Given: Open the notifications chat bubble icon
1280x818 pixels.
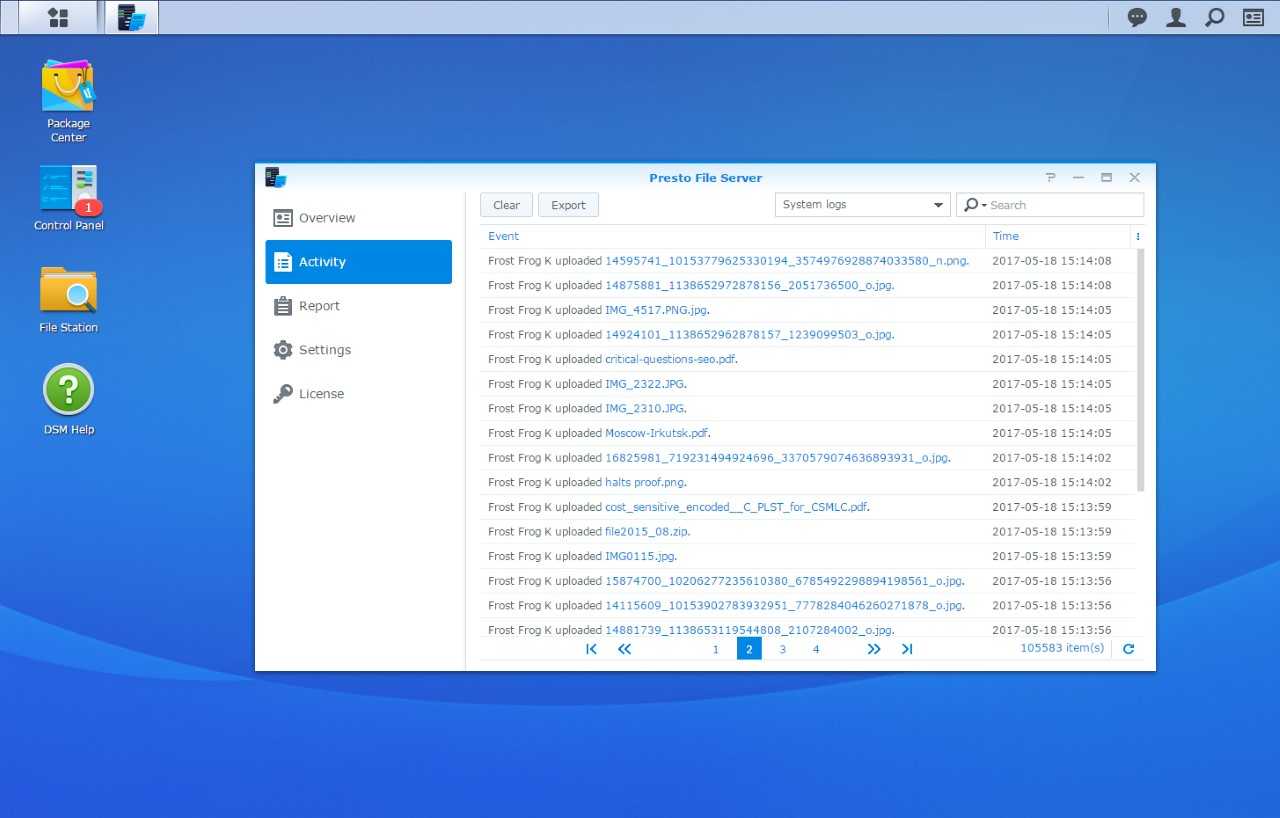Looking at the screenshot, I should (1137, 17).
